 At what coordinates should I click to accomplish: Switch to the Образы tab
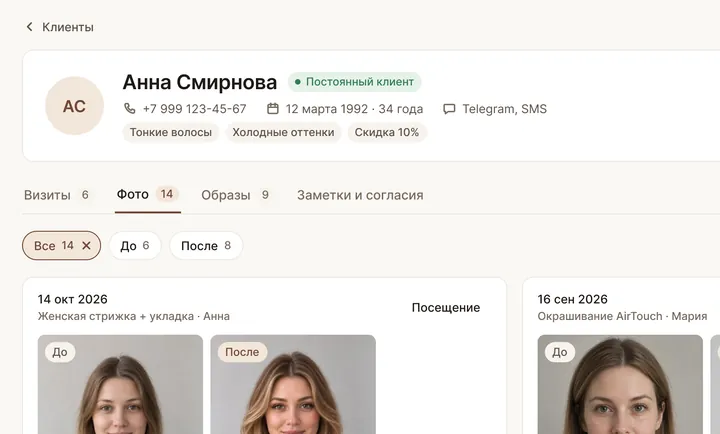(x=236, y=195)
